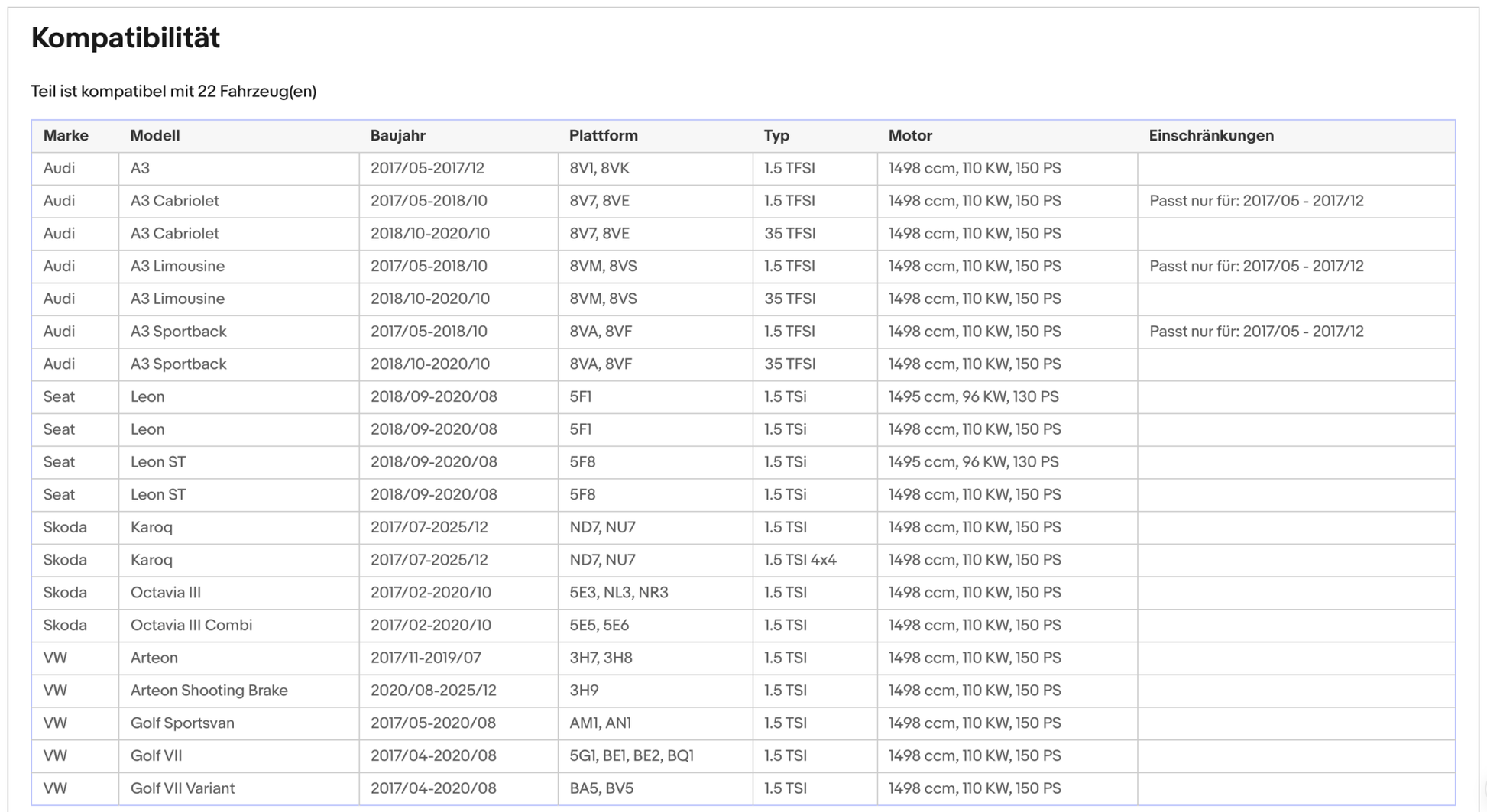1487x812 pixels.
Task: Click restriction text in A3 Sportback row
Action: [1256, 332]
